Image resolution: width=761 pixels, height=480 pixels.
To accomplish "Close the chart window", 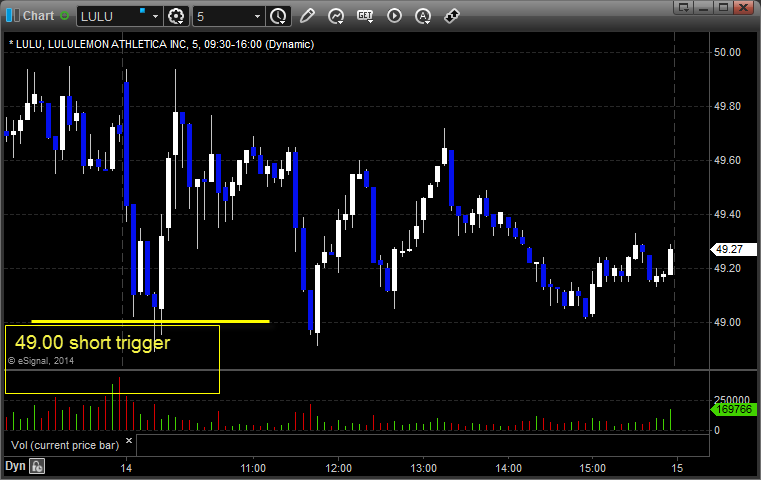I will click(x=743, y=7).
